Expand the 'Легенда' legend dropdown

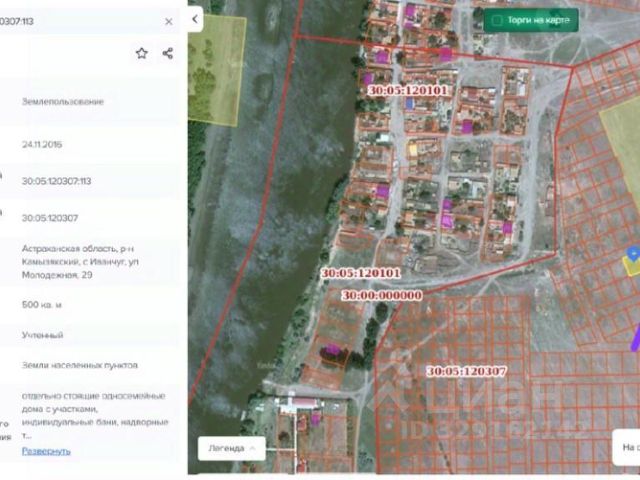pyautogui.click(x=231, y=448)
